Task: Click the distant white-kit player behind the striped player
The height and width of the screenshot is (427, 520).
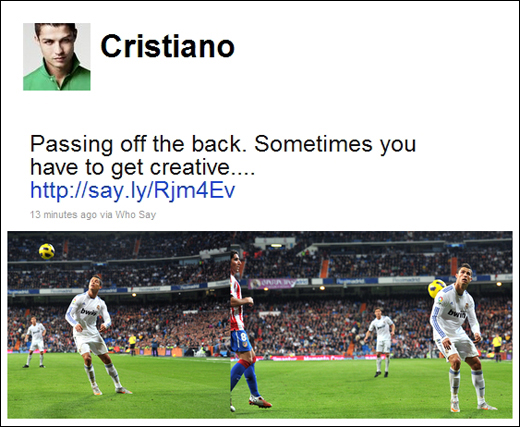Action: coord(381,342)
